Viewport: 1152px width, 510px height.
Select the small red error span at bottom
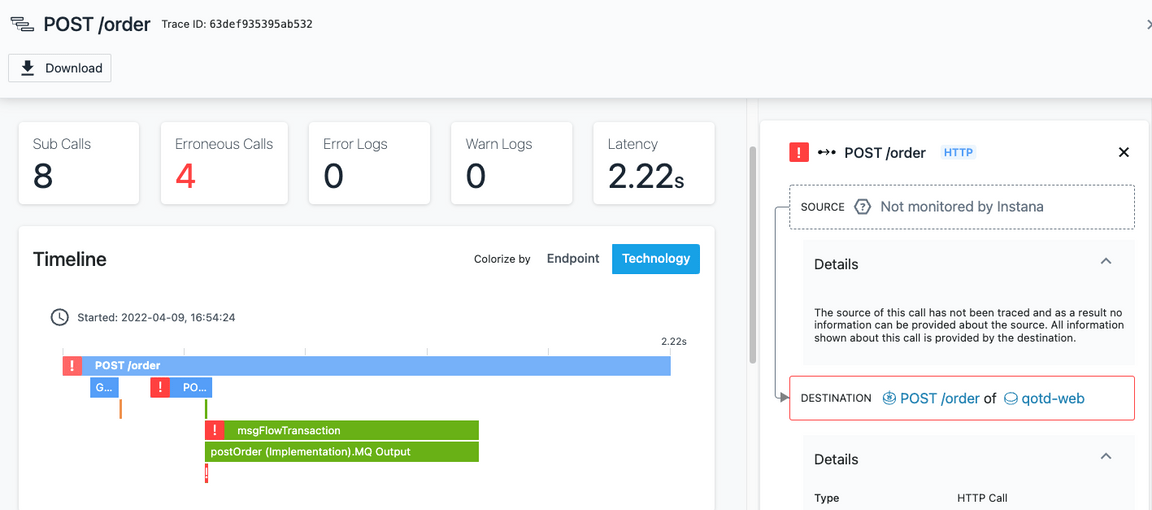coord(206,473)
